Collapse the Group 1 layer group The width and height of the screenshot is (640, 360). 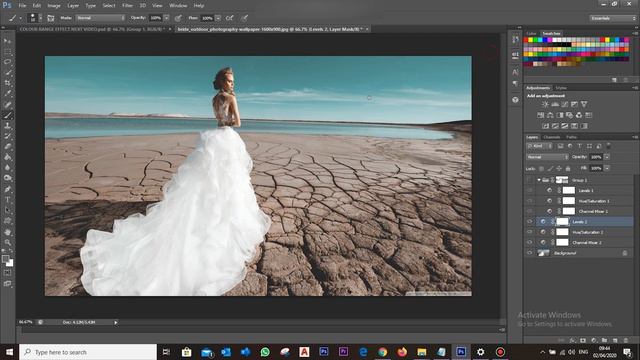(x=539, y=180)
